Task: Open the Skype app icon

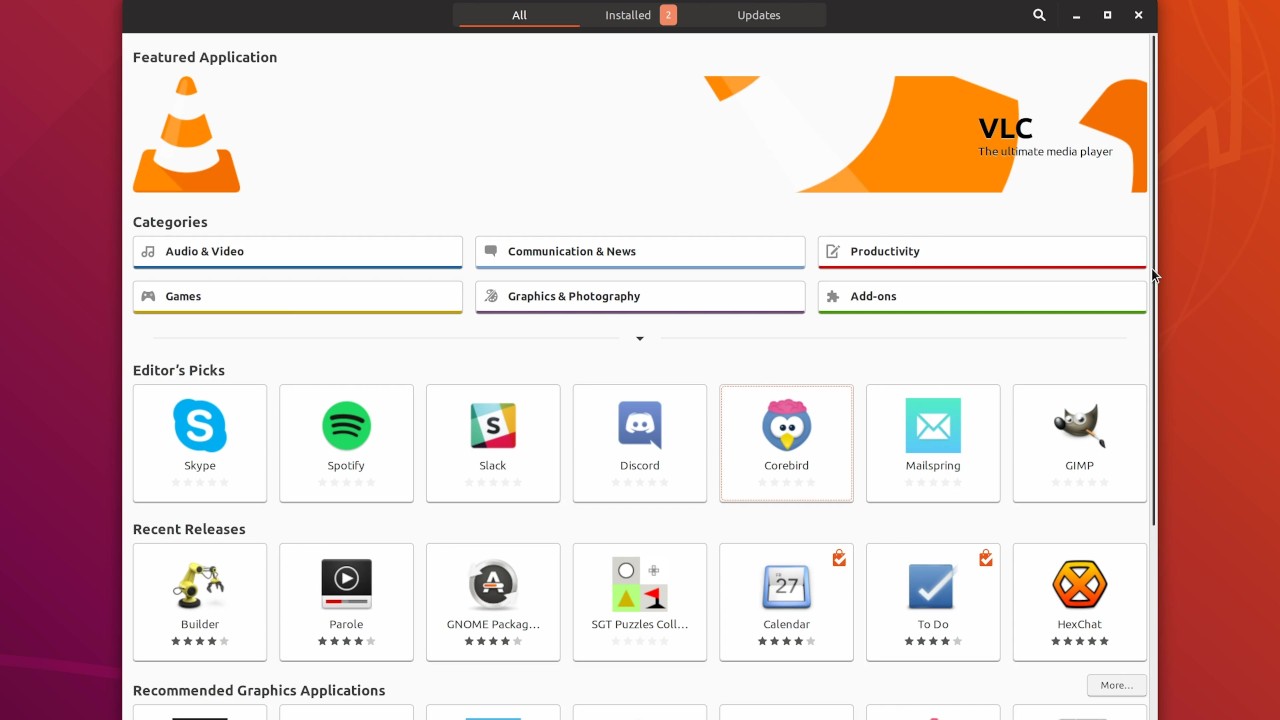Action: (x=200, y=426)
